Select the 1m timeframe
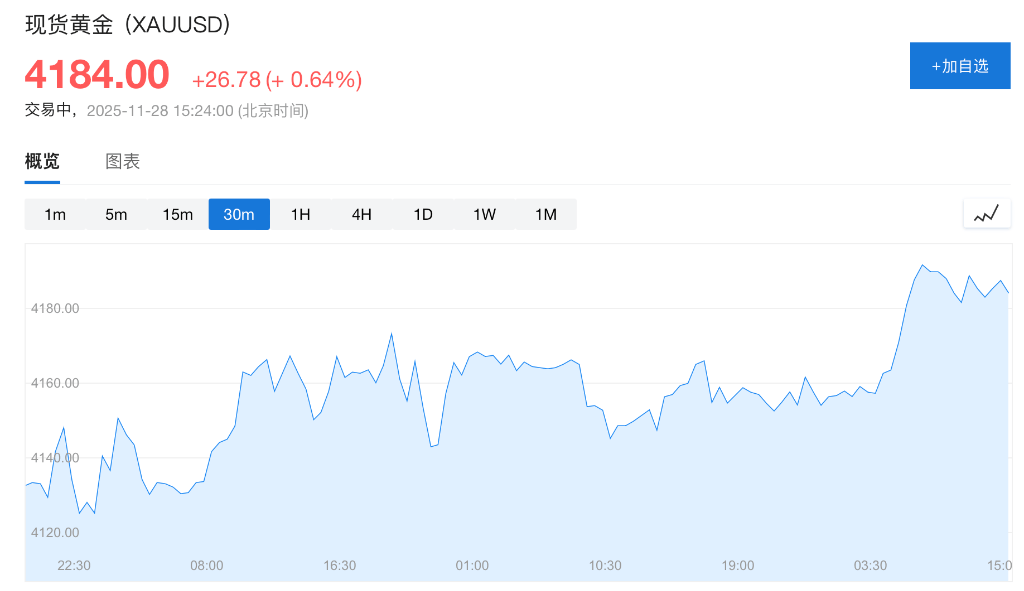 click(55, 214)
